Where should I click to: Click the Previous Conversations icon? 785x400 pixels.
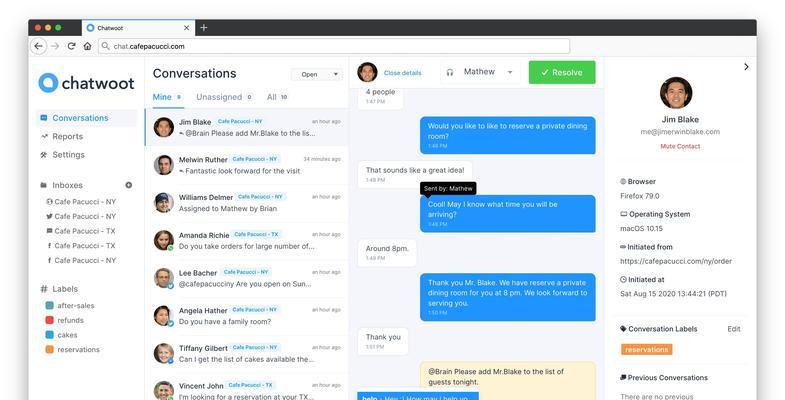[x=623, y=377]
